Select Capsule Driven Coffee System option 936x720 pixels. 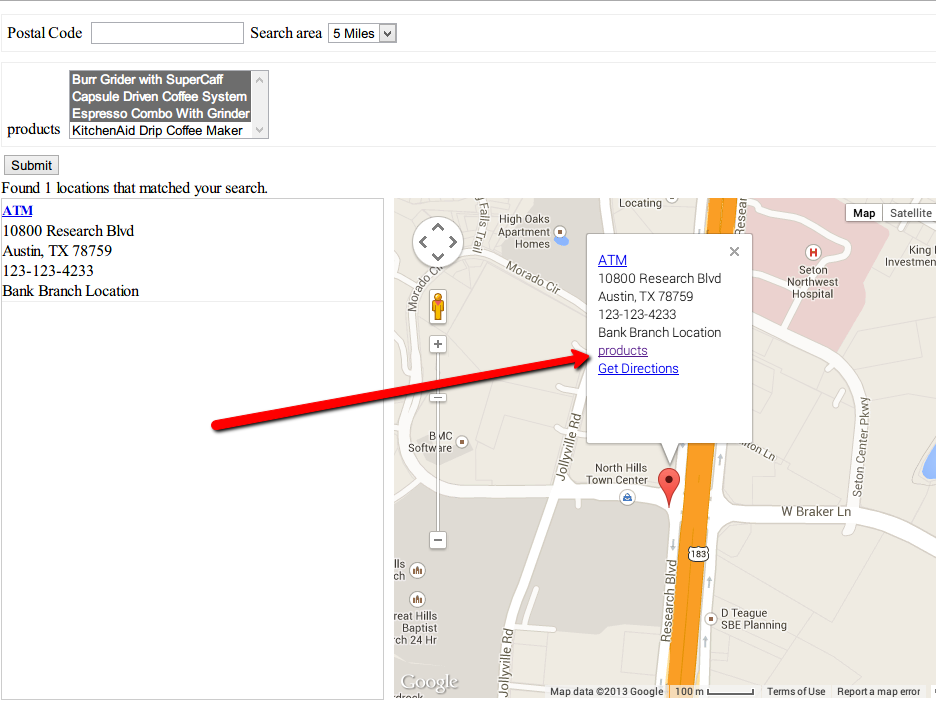[160, 96]
